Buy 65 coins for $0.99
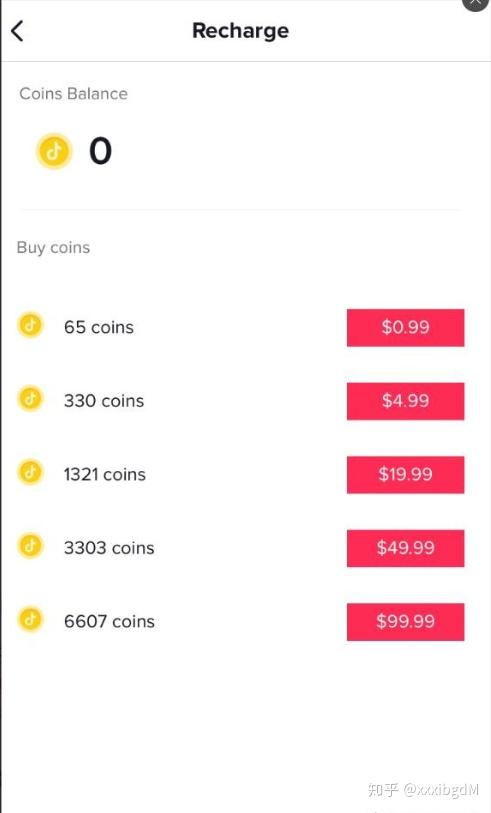 click(405, 328)
